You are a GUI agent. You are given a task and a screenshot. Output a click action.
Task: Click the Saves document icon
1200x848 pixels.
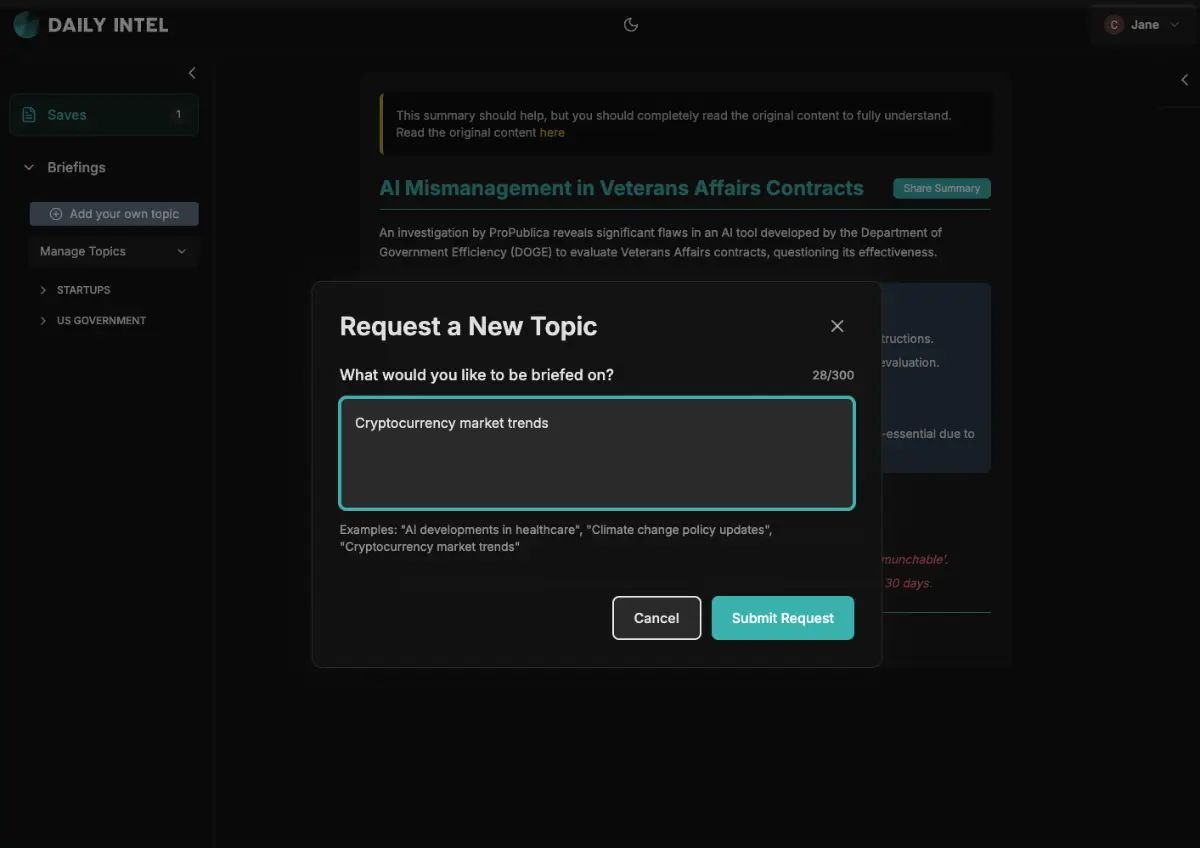(x=29, y=115)
